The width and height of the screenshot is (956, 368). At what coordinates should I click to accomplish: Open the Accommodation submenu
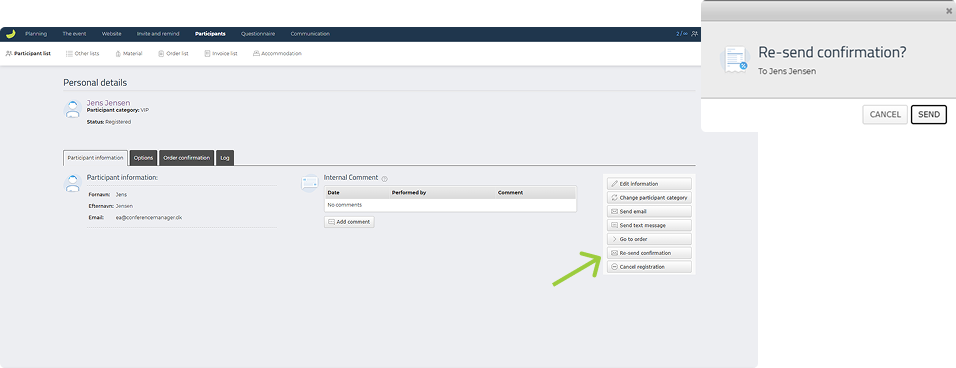pyautogui.click(x=277, y=54)
